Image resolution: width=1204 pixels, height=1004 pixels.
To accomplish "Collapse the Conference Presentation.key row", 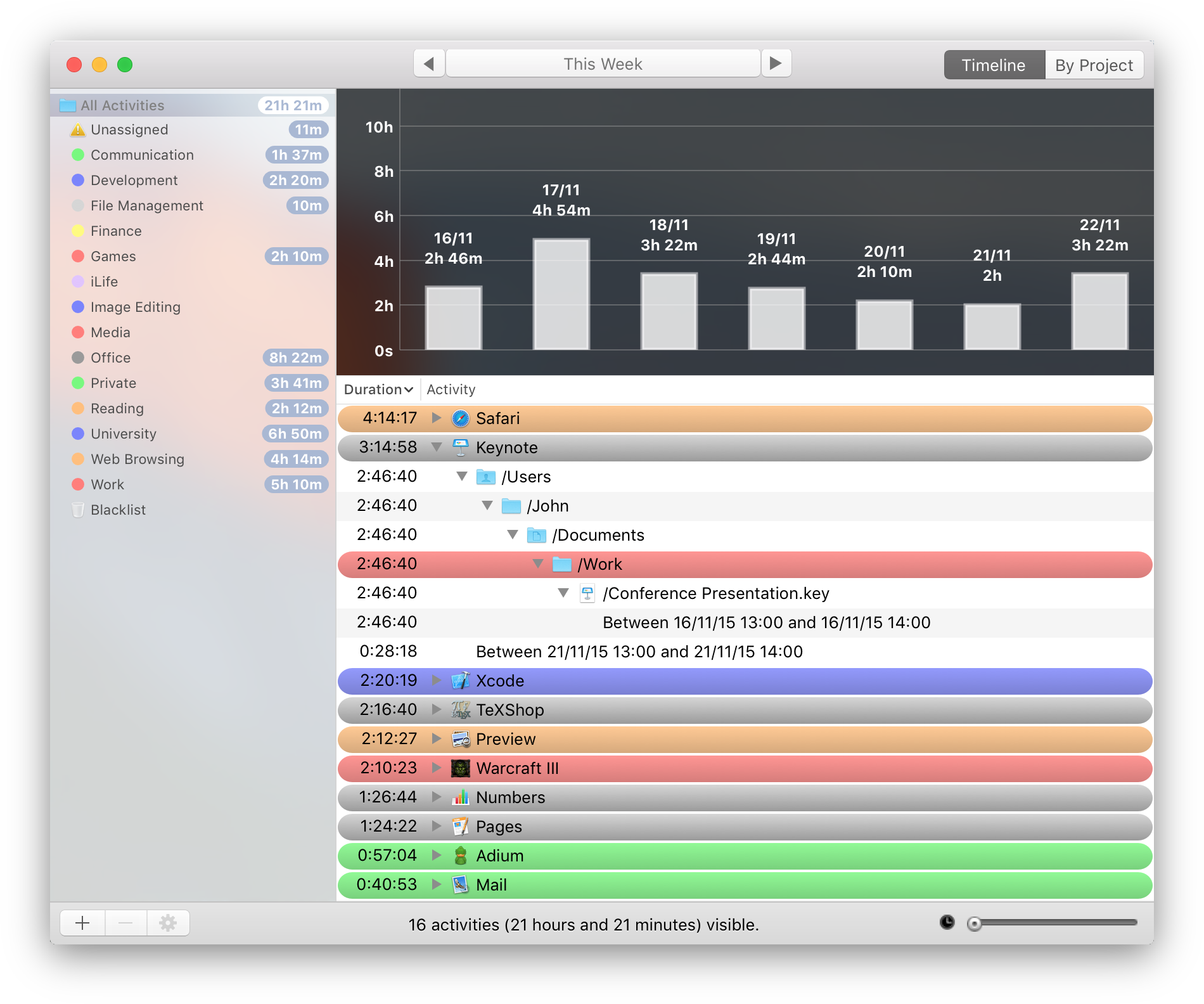I will [563, 593].
